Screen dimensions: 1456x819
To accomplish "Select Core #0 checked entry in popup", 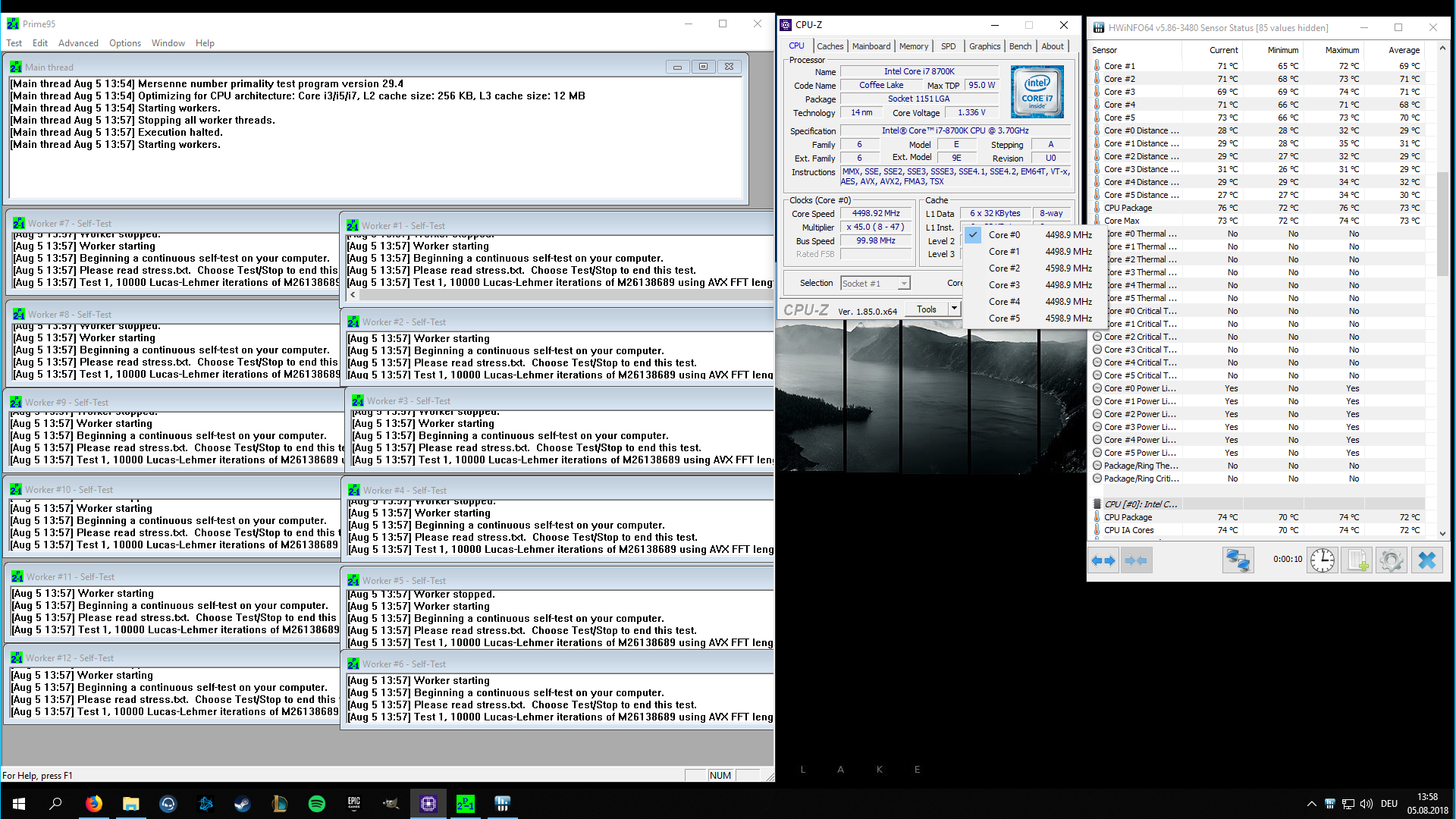I will pos(1004,235).
